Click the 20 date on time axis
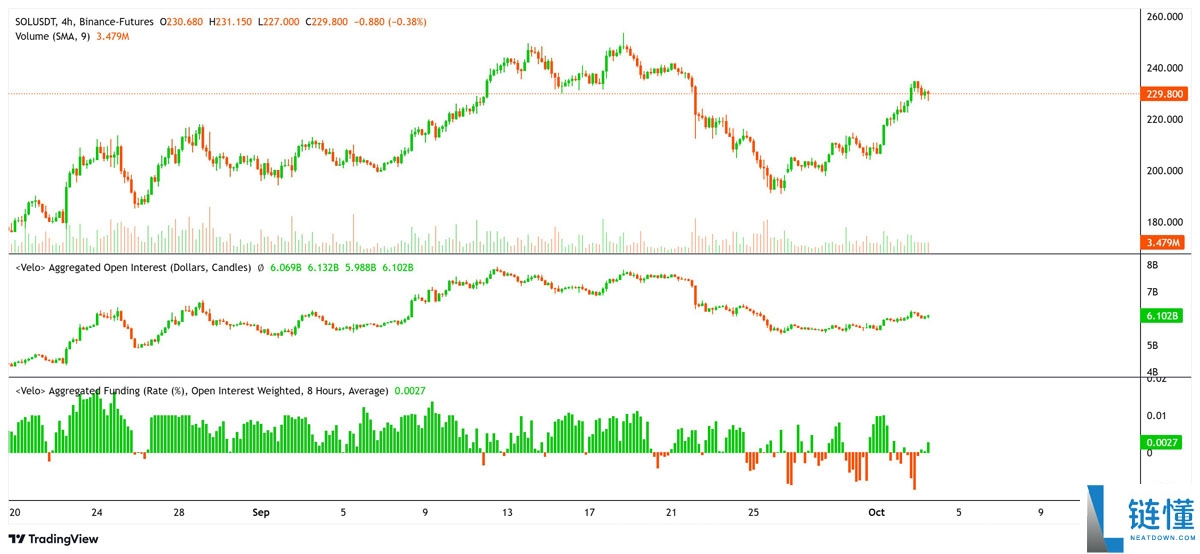Viewport: 1200px width, 554px height. (x=15, y=513)
